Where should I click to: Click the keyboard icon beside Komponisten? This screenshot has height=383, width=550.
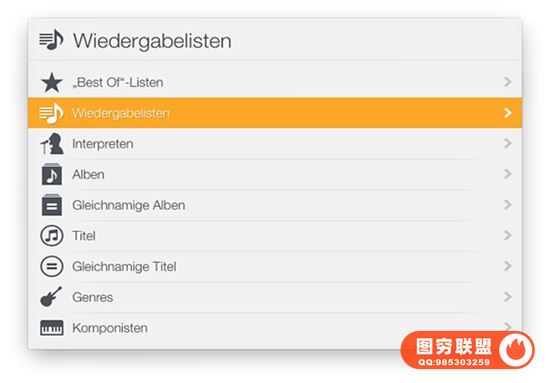(52, 328)
